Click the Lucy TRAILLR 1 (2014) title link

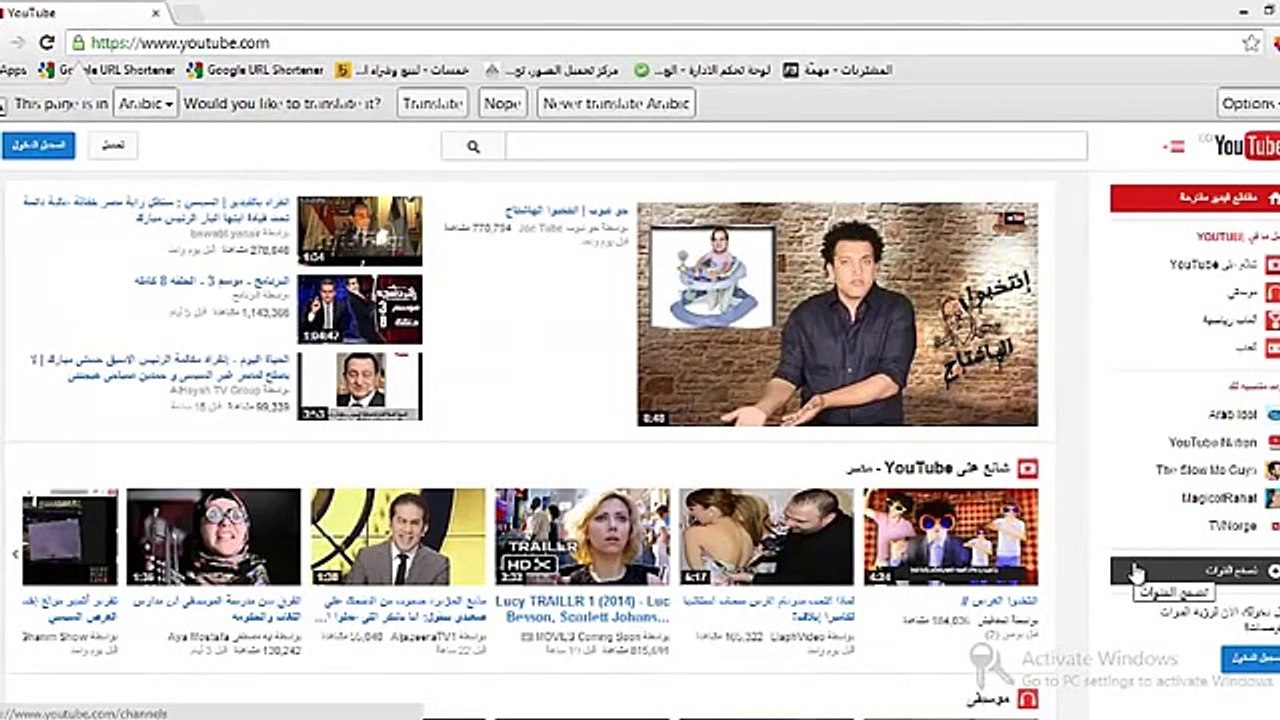click(x=583, y=608)
